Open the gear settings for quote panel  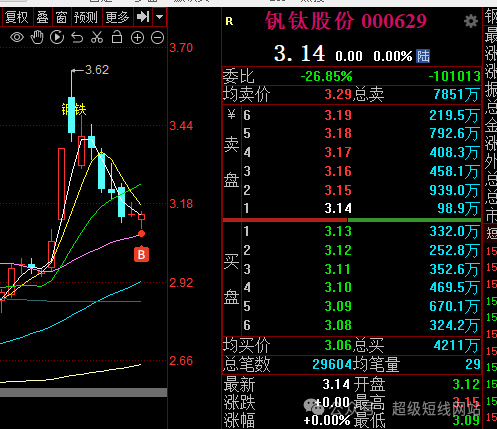pyautogui.click(x=470, y=22)
